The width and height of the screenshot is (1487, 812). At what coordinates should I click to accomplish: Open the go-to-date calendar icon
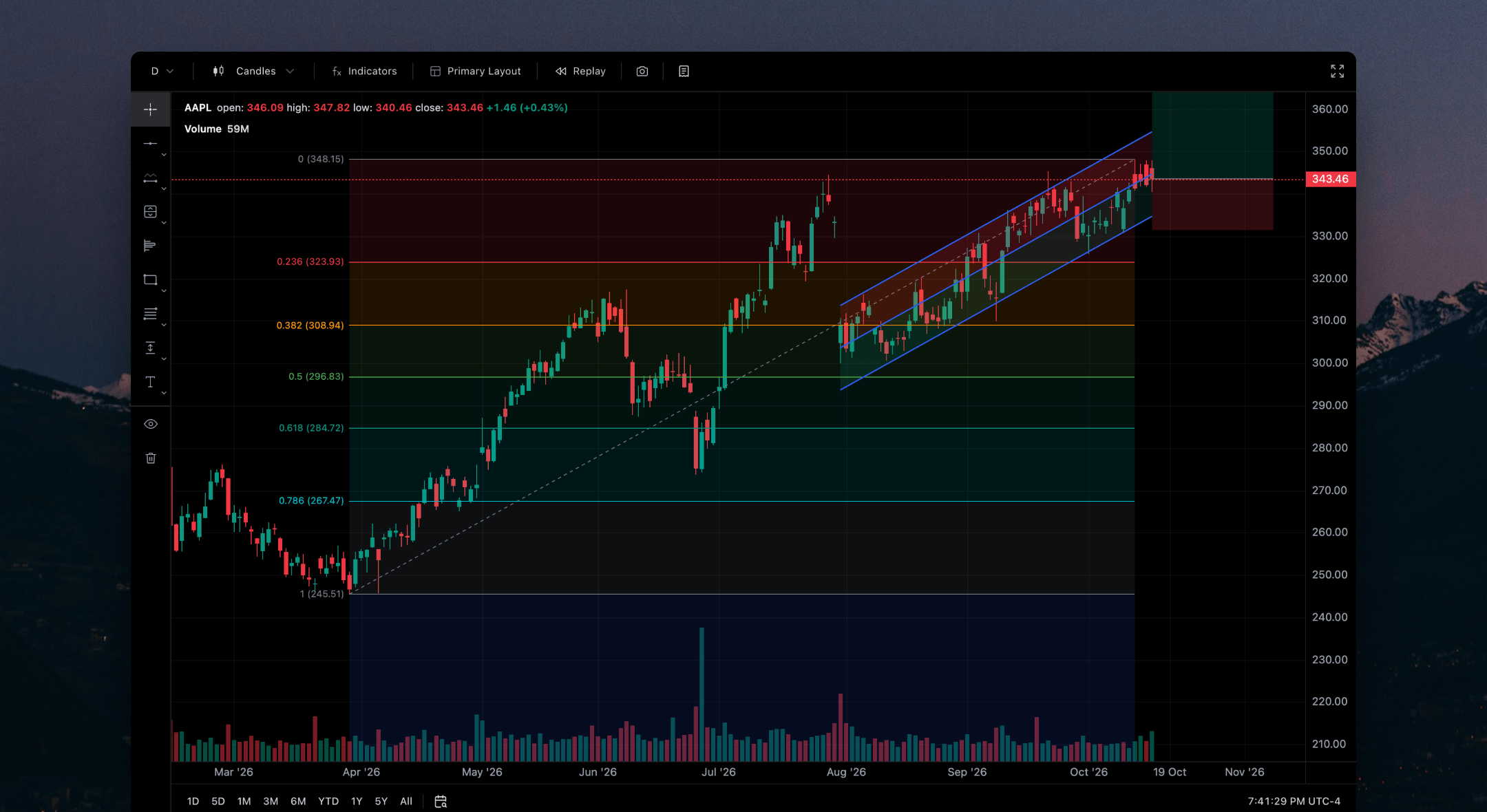point(441,801)
